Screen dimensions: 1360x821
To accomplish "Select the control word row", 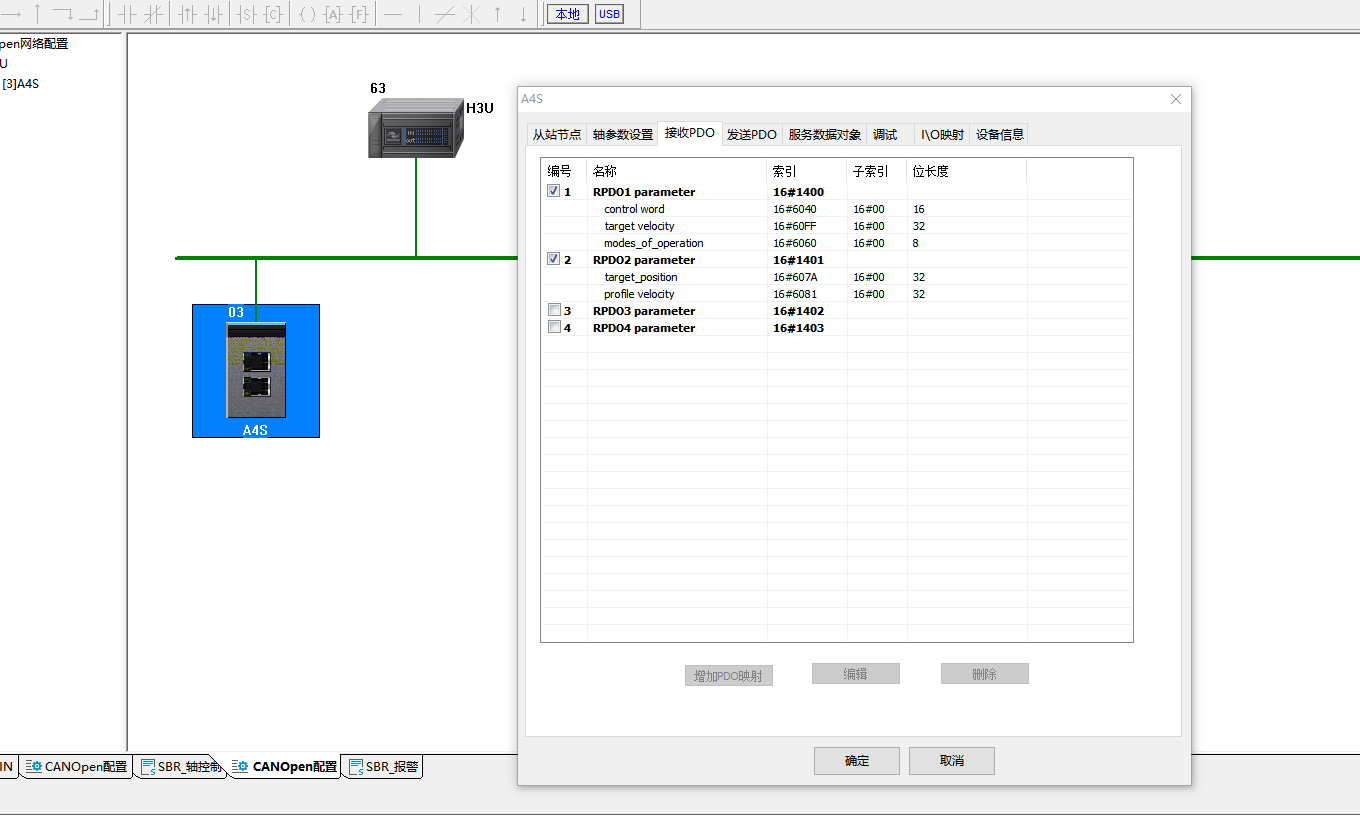I will coord(837,209).
